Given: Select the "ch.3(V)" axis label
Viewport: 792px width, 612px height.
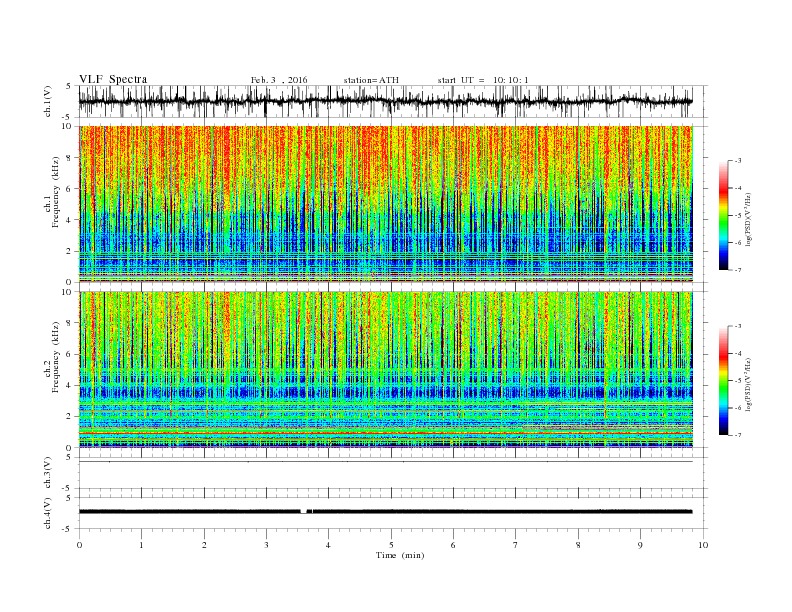Looking at the screenshot, I should [x=48, y=473].
